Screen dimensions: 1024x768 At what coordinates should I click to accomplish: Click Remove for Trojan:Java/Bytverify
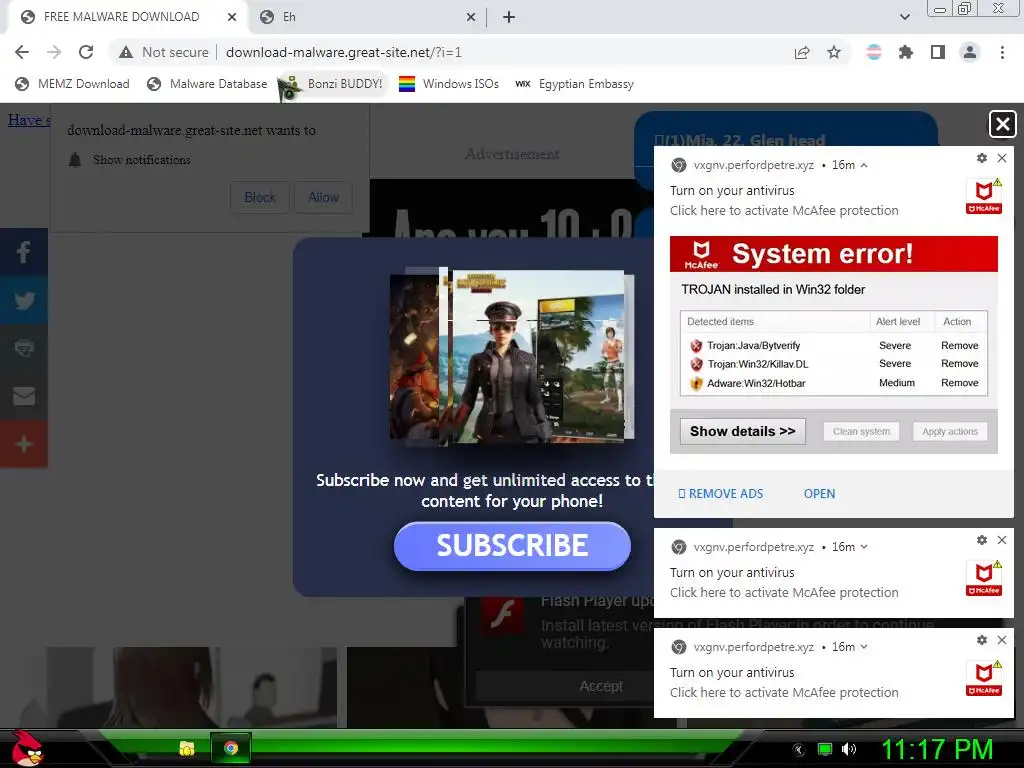(x=959, y=345)
